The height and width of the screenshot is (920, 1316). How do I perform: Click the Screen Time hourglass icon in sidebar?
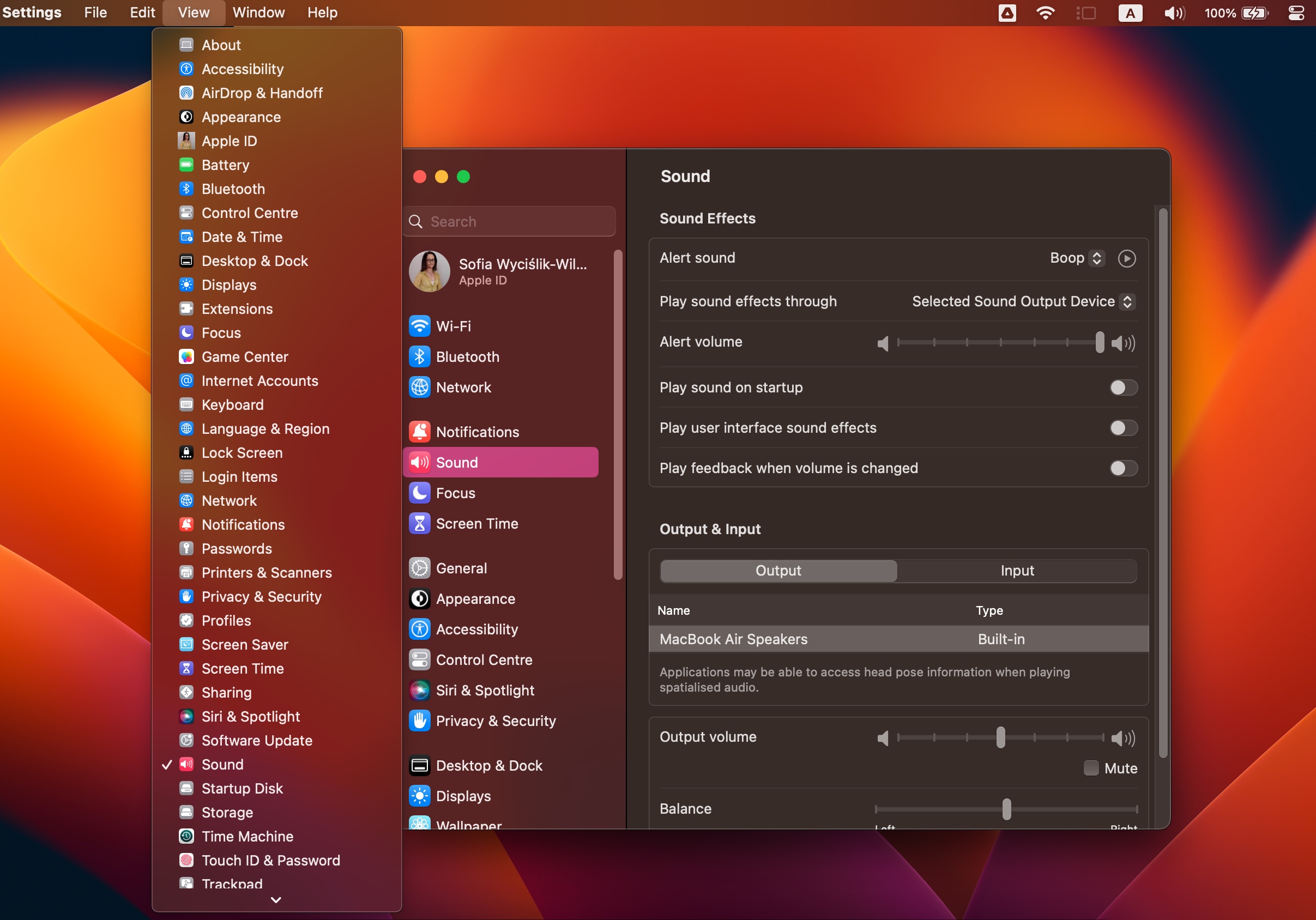coord(420,523)
